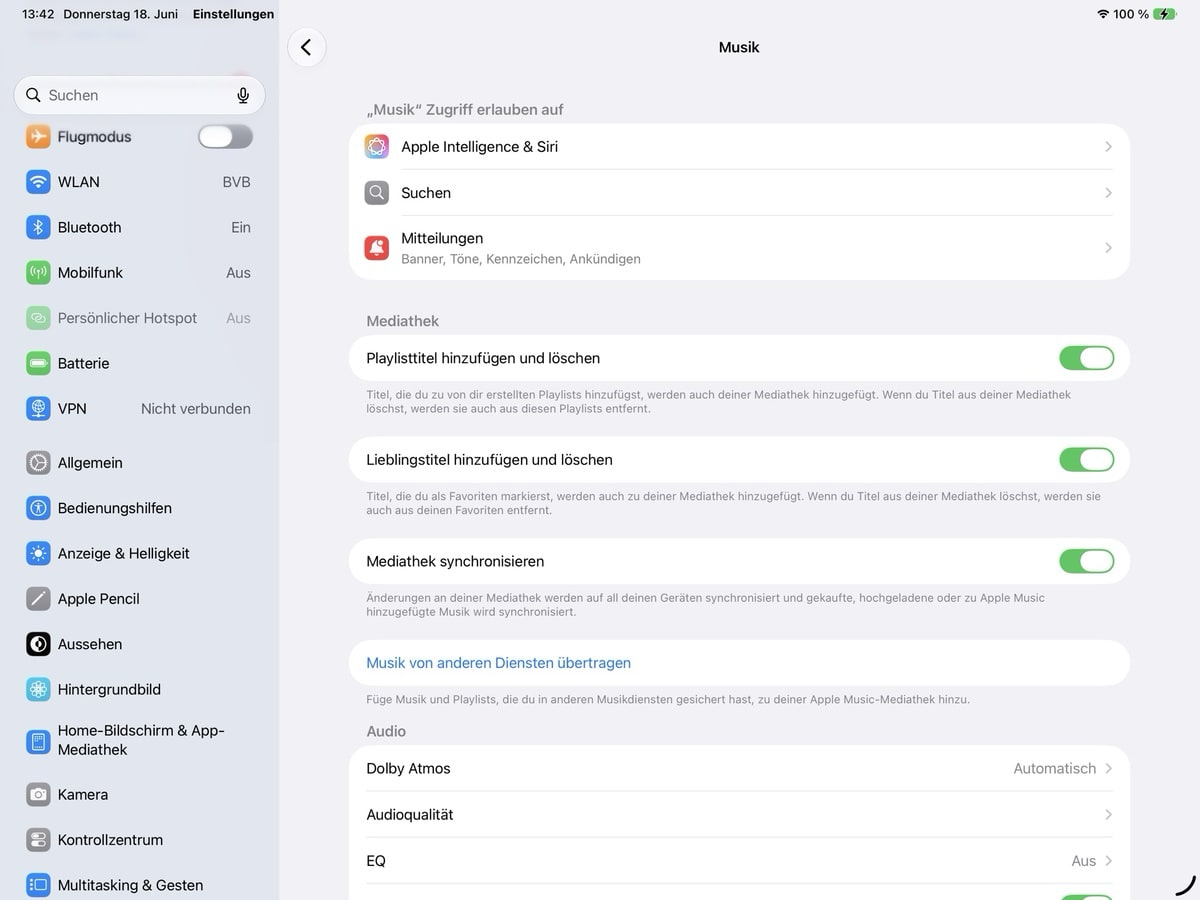This screenshot has height=900, width=1200.
Task: Tap the Persönlicher Hotspot icon
Action: click(x=38, y=318)
